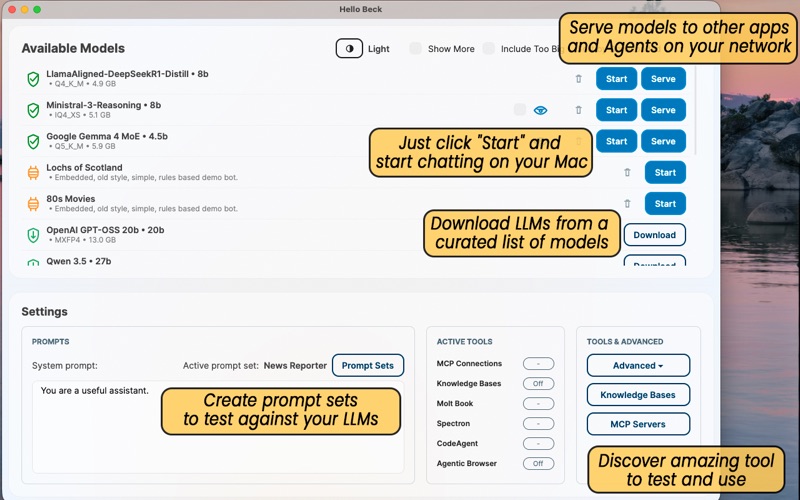Select the Qwen 3.5 27b model row

tap(354, 261)
